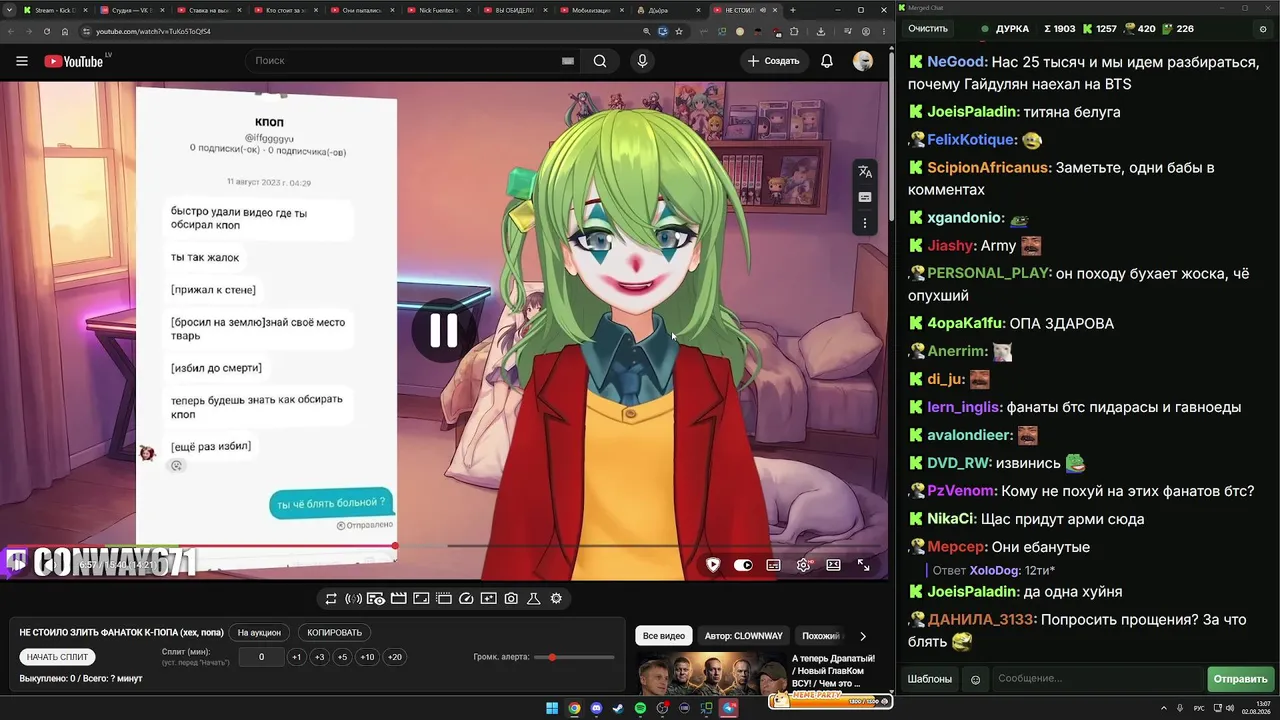Screen dimensions: 1280x720
Task: Expand more filter chips with the right arrow
Action: pos(863,636)
